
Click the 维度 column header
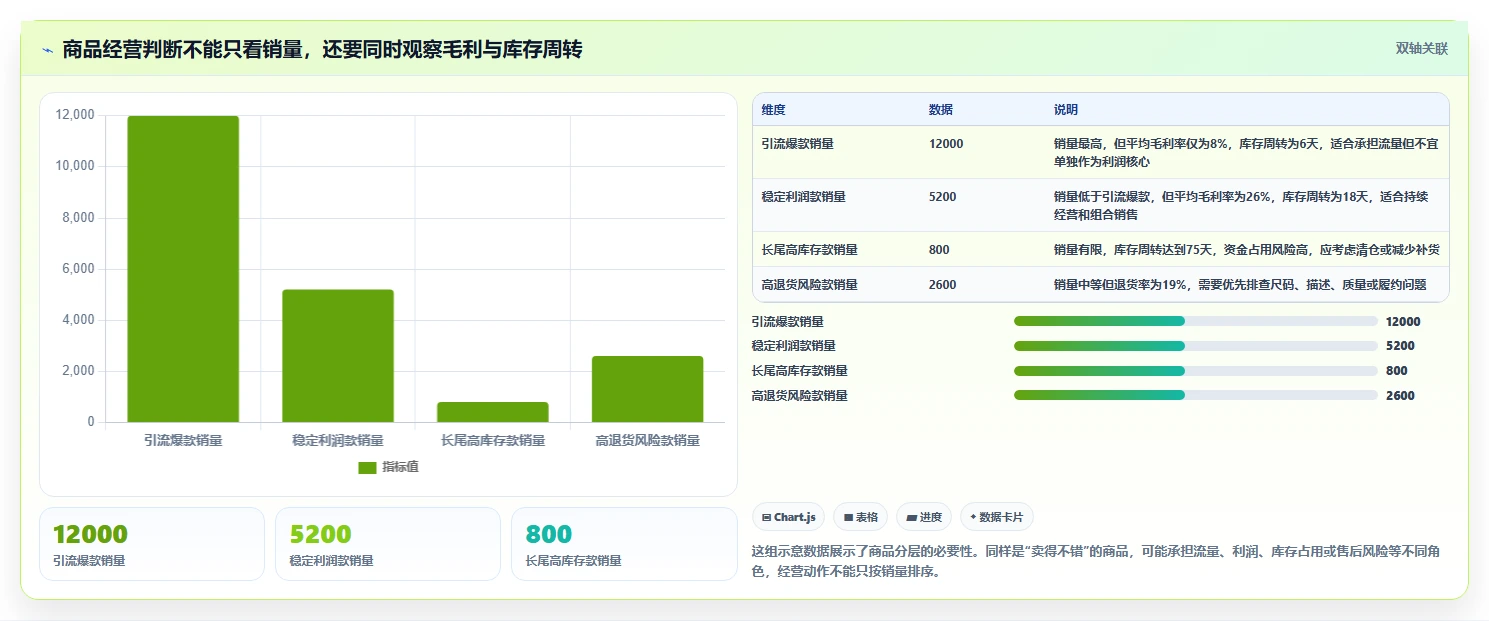coord(773,109)
